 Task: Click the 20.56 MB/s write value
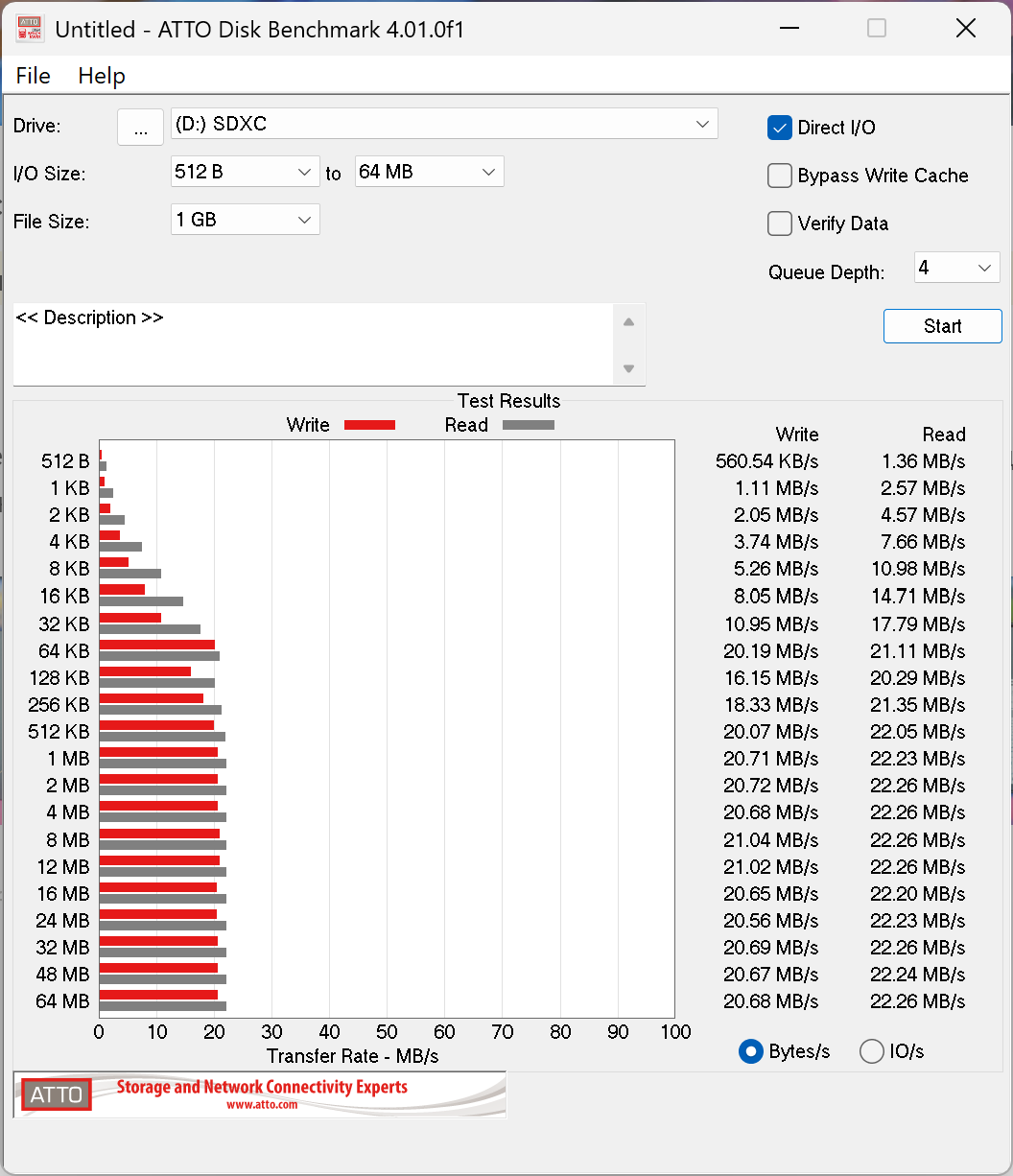(x=771, y=920)
